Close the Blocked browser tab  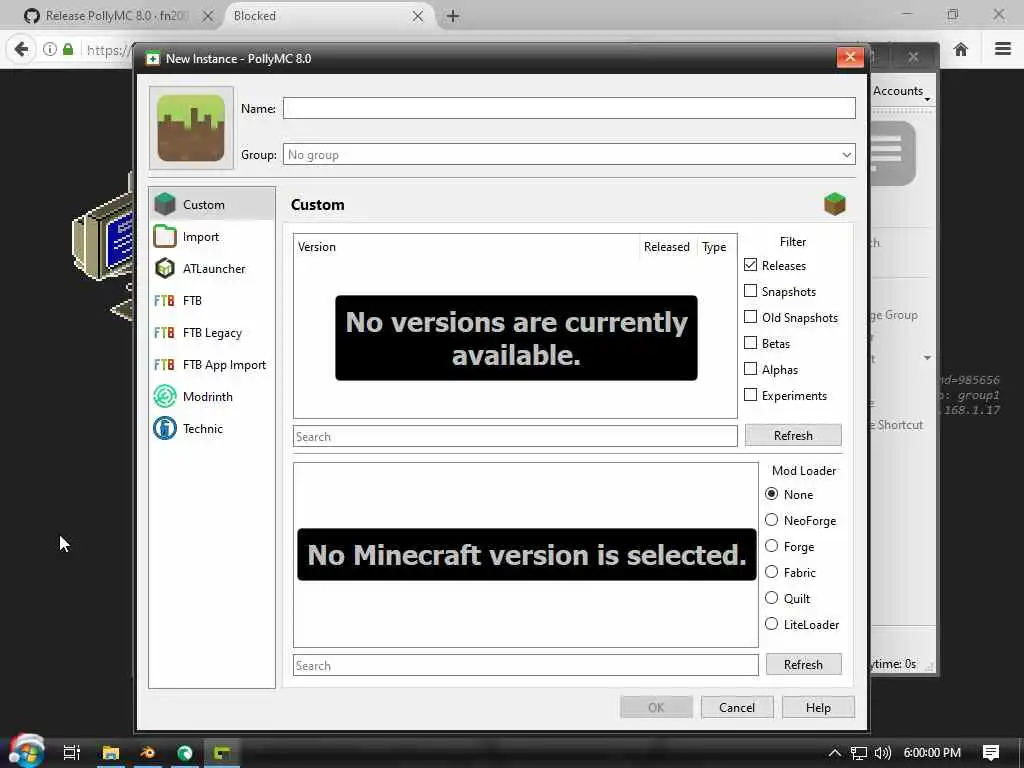click(418, 16)
